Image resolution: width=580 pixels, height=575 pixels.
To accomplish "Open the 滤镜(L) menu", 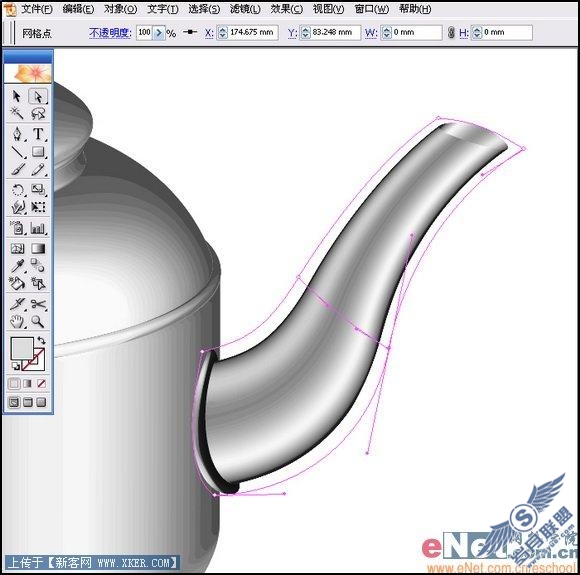I will tap(245, 9).
